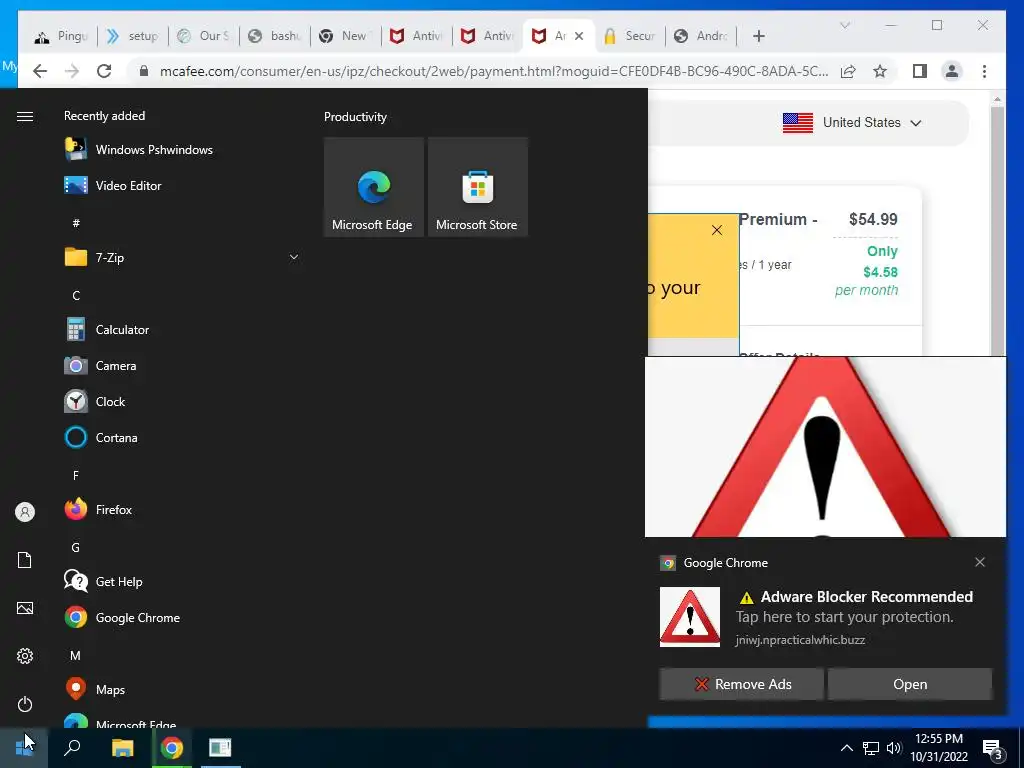Open Settings gear in Start sidebar
1024x768 pixels.
pos(25,656)
